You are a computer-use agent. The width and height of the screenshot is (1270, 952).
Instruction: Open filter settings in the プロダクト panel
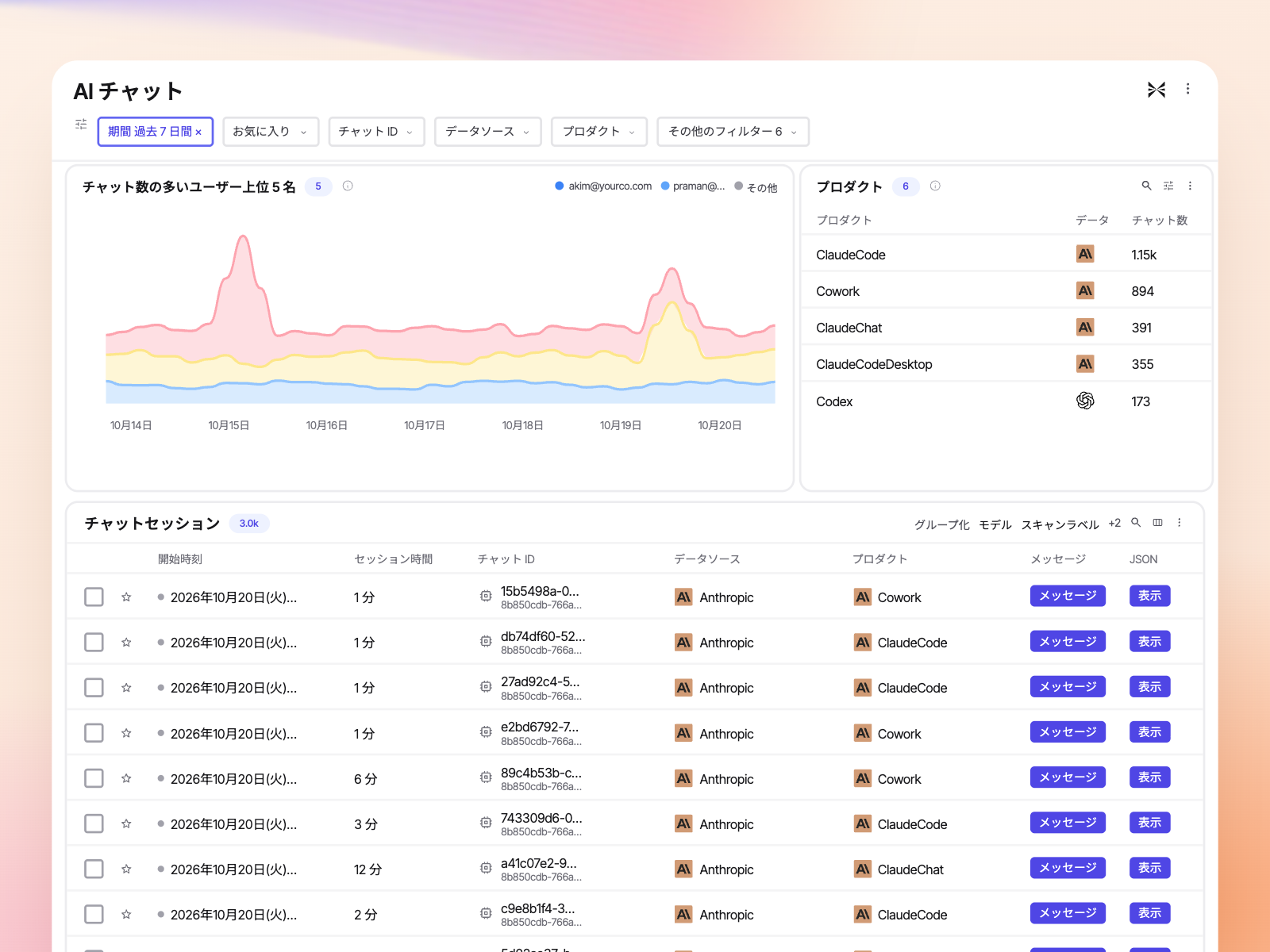click(x=1168, y=186)
